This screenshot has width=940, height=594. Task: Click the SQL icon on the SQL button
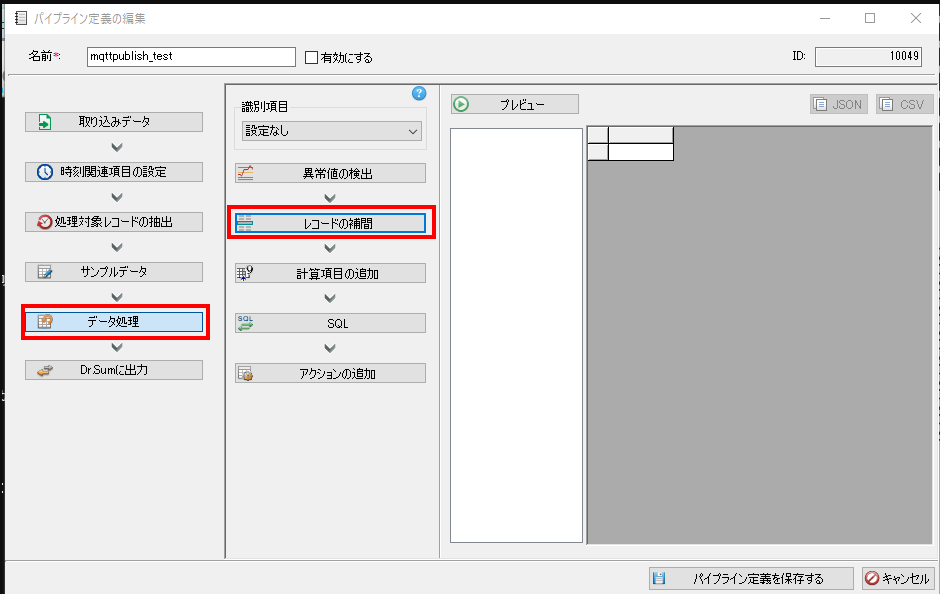[245, 323]
